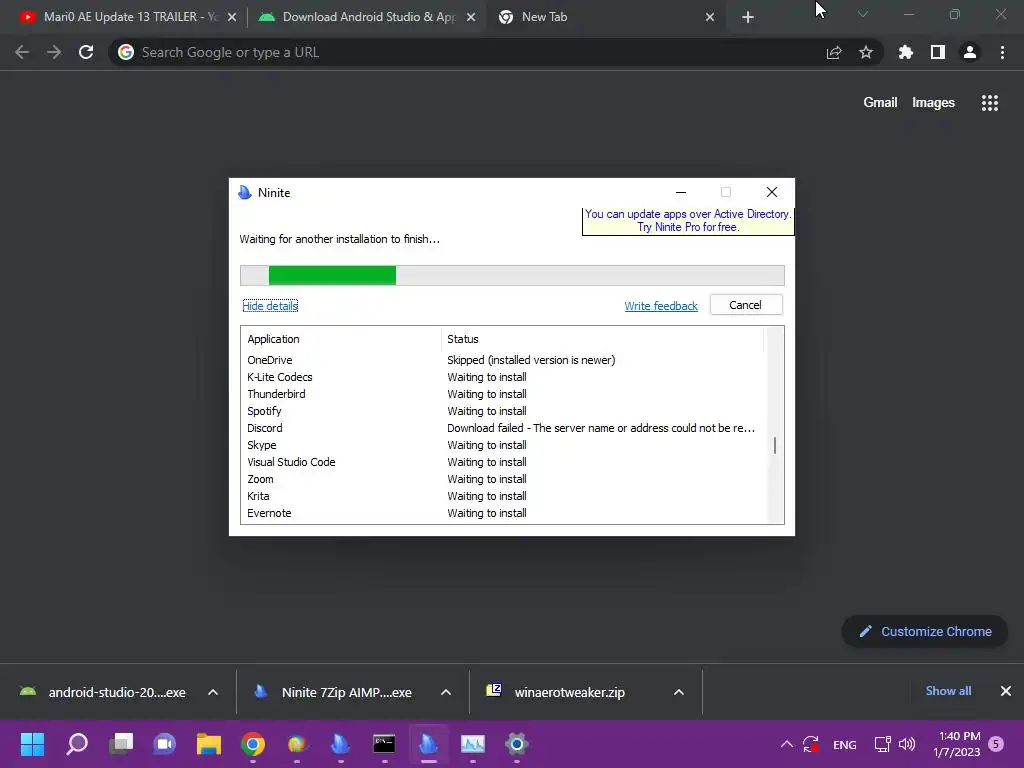The width and height of the screenshot is (1024, 768).
Task: Select the Zoom row
Action: click(503, 479)
